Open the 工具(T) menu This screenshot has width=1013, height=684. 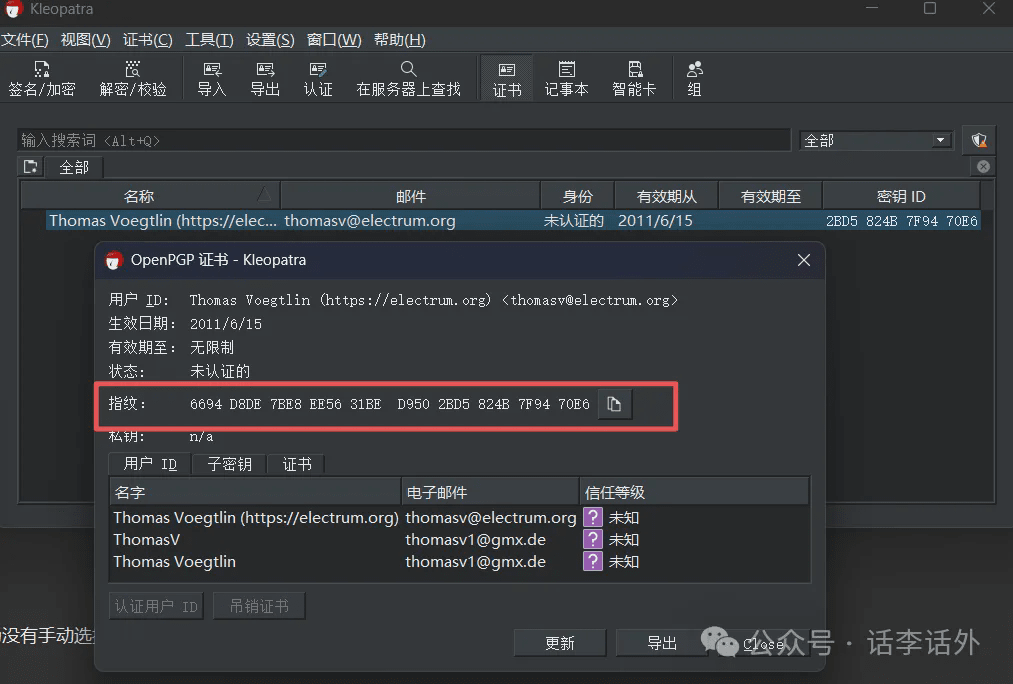point(209,40)
